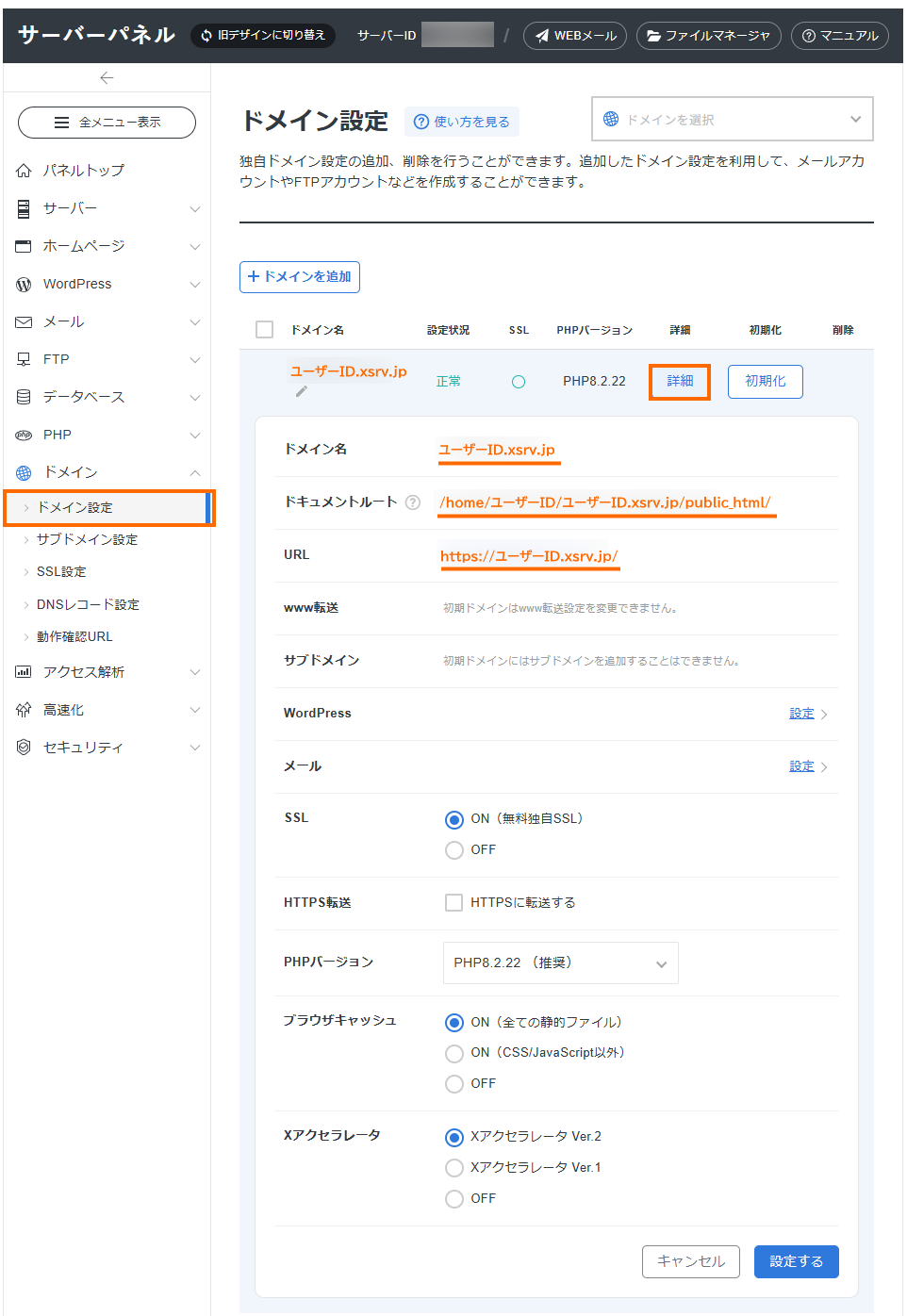Enable the HTTPSに転送する checkbox
Viewport: 907px width, 1316px height.
pyautogui.click(x=453, y=902)
